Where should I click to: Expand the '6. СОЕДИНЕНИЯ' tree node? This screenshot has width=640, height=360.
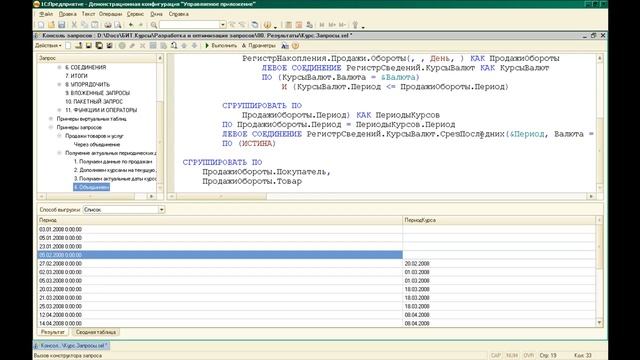pos(60,67)
